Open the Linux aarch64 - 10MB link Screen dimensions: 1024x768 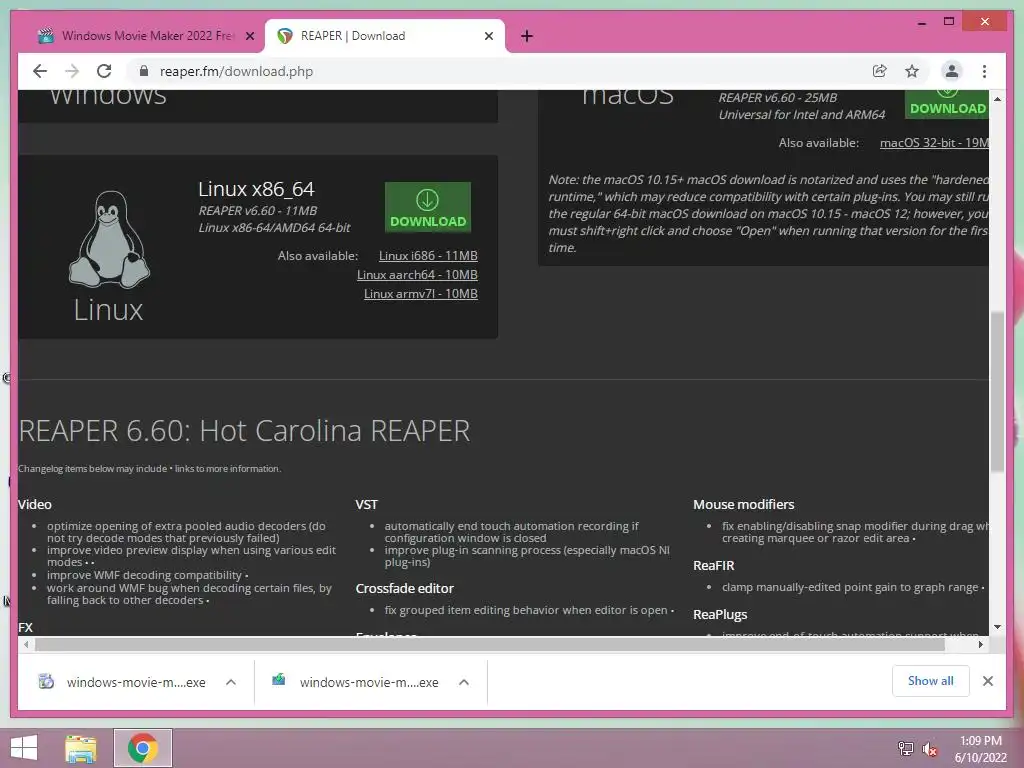click(x=417, y=274)
